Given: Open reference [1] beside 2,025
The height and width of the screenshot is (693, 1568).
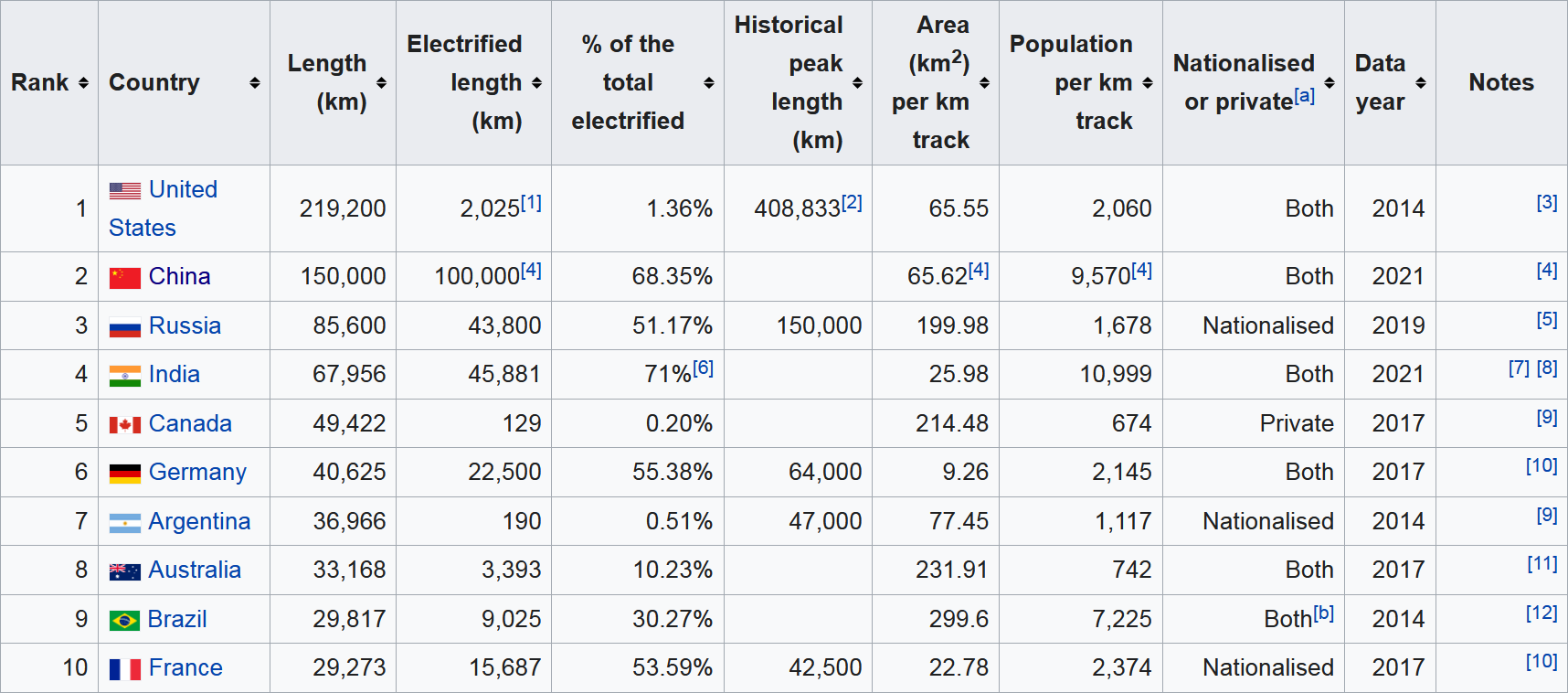Looking at the screenshot, I should [x=531, y=202].
